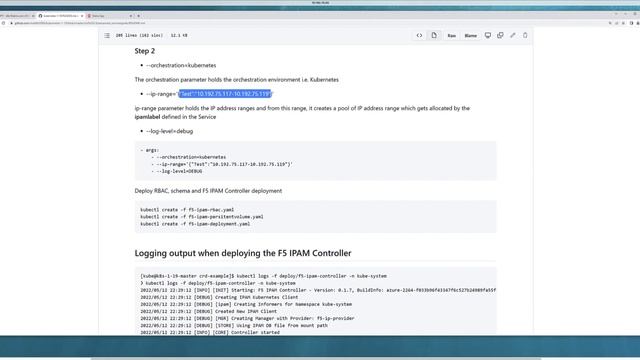Open the file outline menu icon

[x=107, y=36]
